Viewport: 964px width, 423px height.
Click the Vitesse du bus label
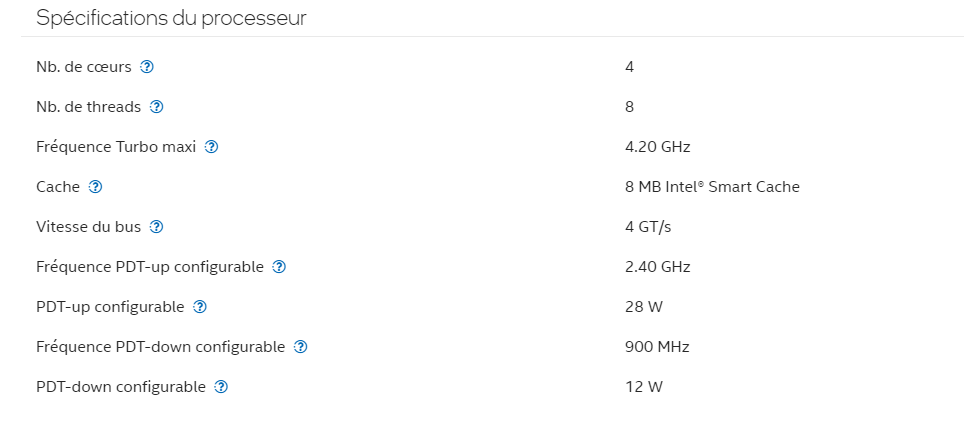tap(88, 227)
